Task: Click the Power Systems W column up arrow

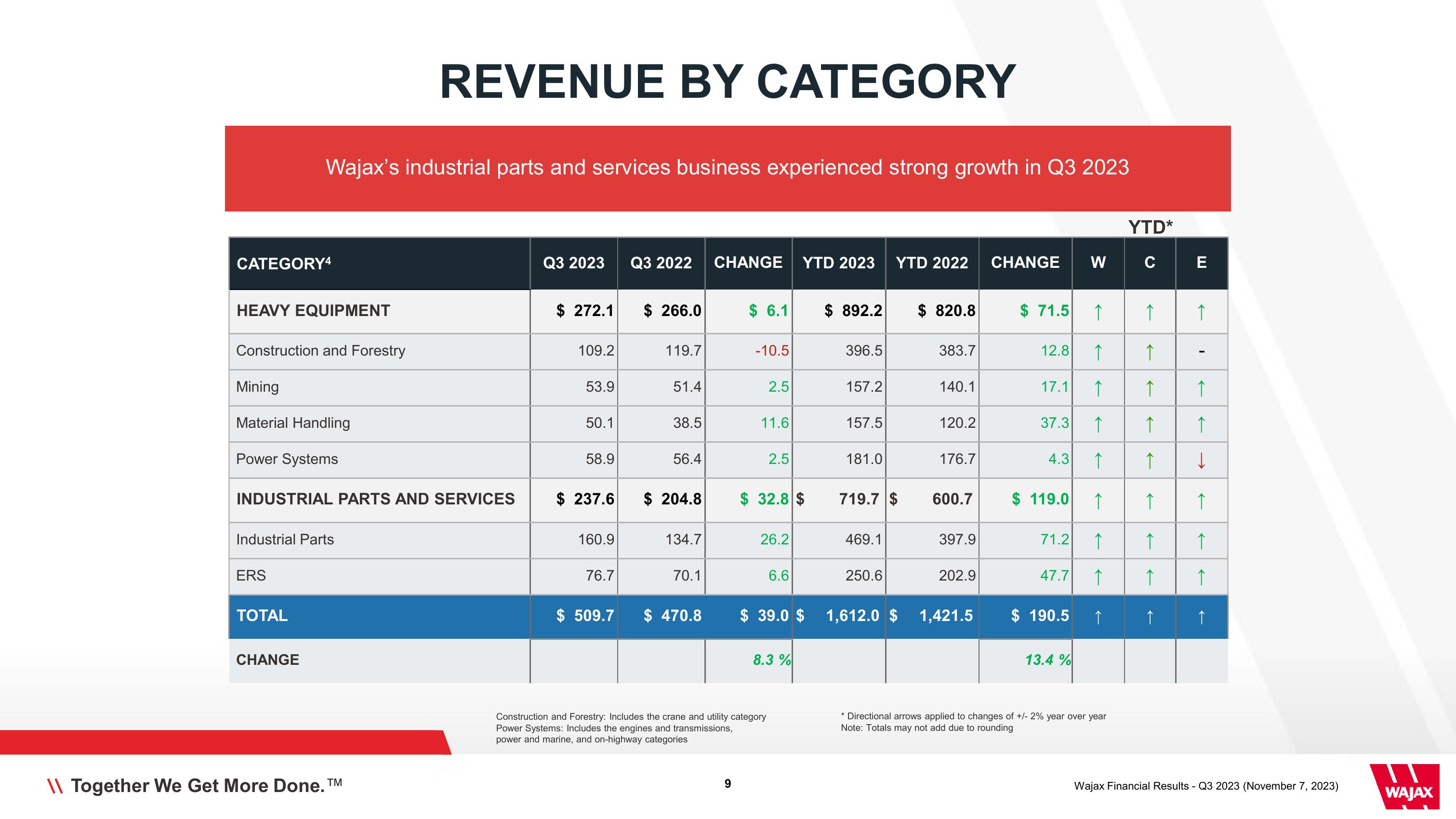Action: point(1098,461)
